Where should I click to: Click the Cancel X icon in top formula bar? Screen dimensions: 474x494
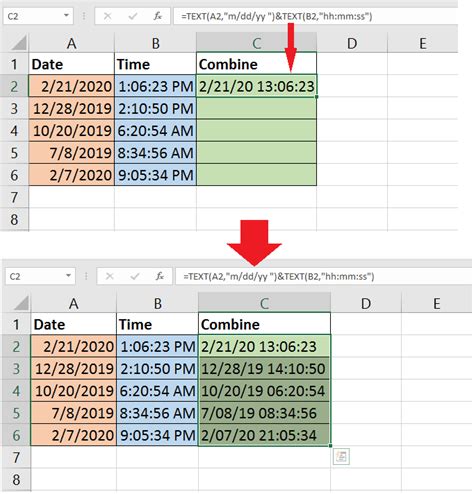(107, 16)
